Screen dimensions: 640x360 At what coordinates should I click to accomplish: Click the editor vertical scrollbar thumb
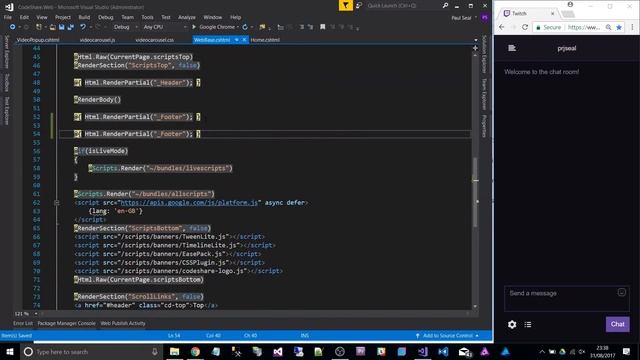point(475,192)
